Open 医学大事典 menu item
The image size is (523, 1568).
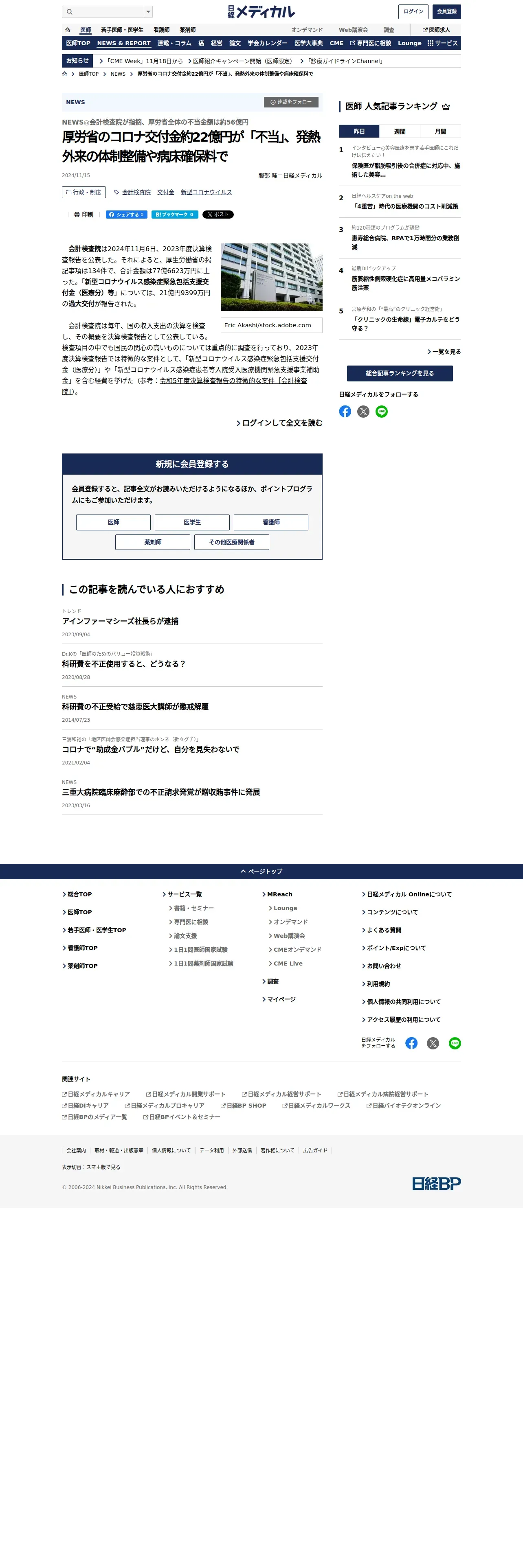coord(309,43)
